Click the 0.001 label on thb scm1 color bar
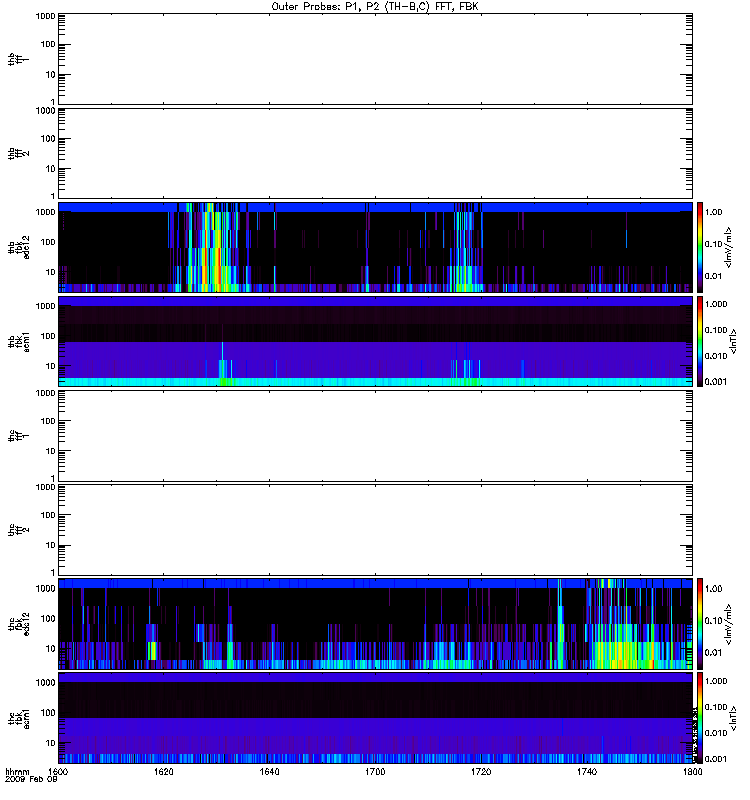The image size is (750, 800). (716, 382)
